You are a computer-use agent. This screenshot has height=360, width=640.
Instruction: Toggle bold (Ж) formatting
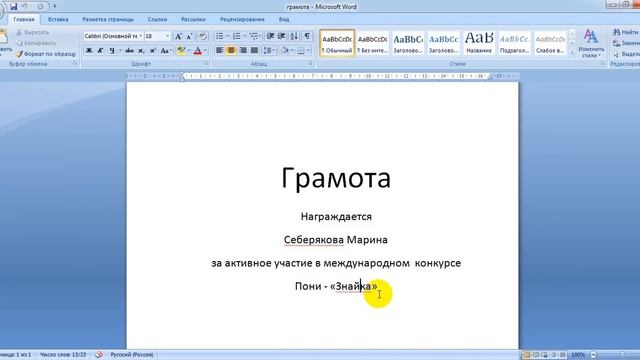pos(89,51)
